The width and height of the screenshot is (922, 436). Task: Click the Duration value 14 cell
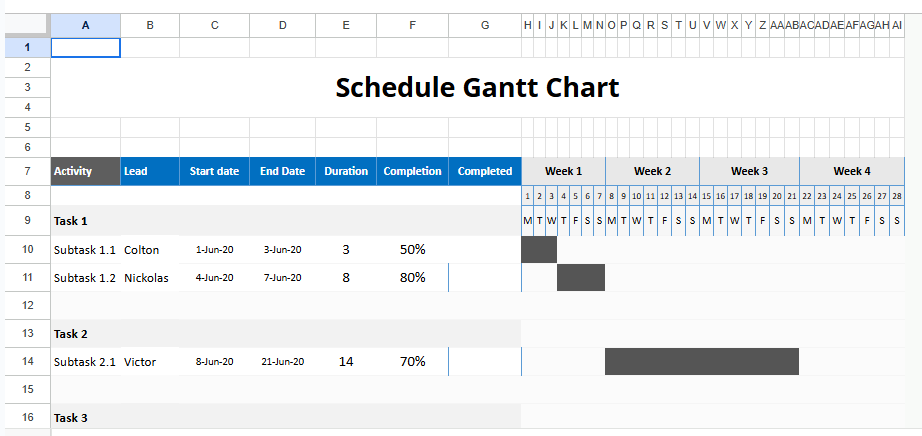346,361
